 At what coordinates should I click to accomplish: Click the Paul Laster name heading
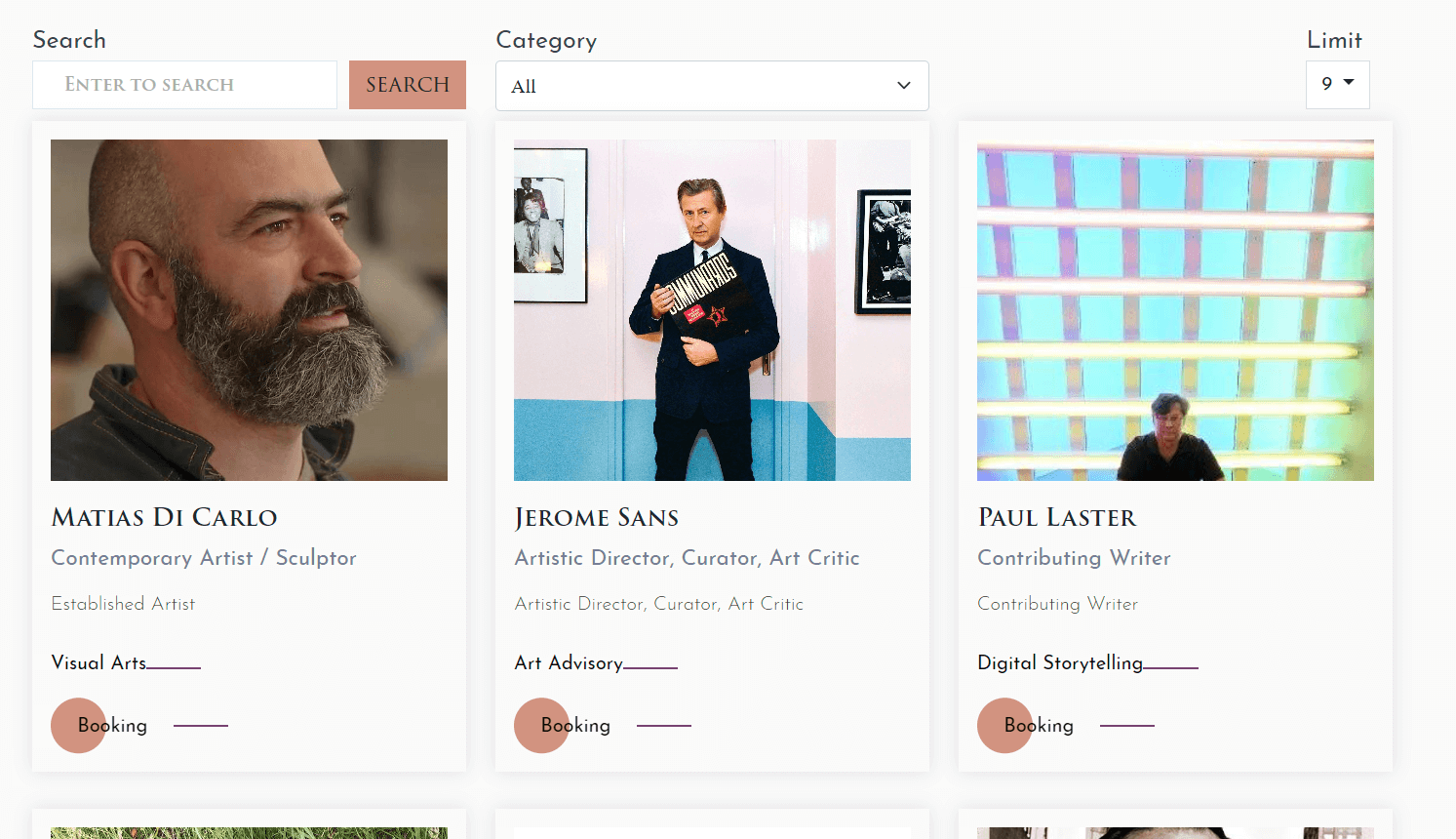(x=1057, y=517)
